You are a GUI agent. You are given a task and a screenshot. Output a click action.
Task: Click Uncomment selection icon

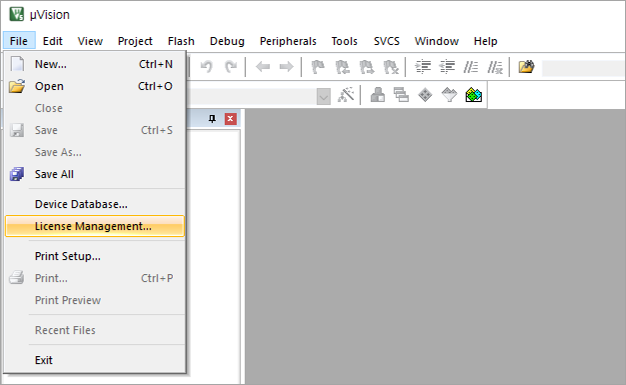495,67
